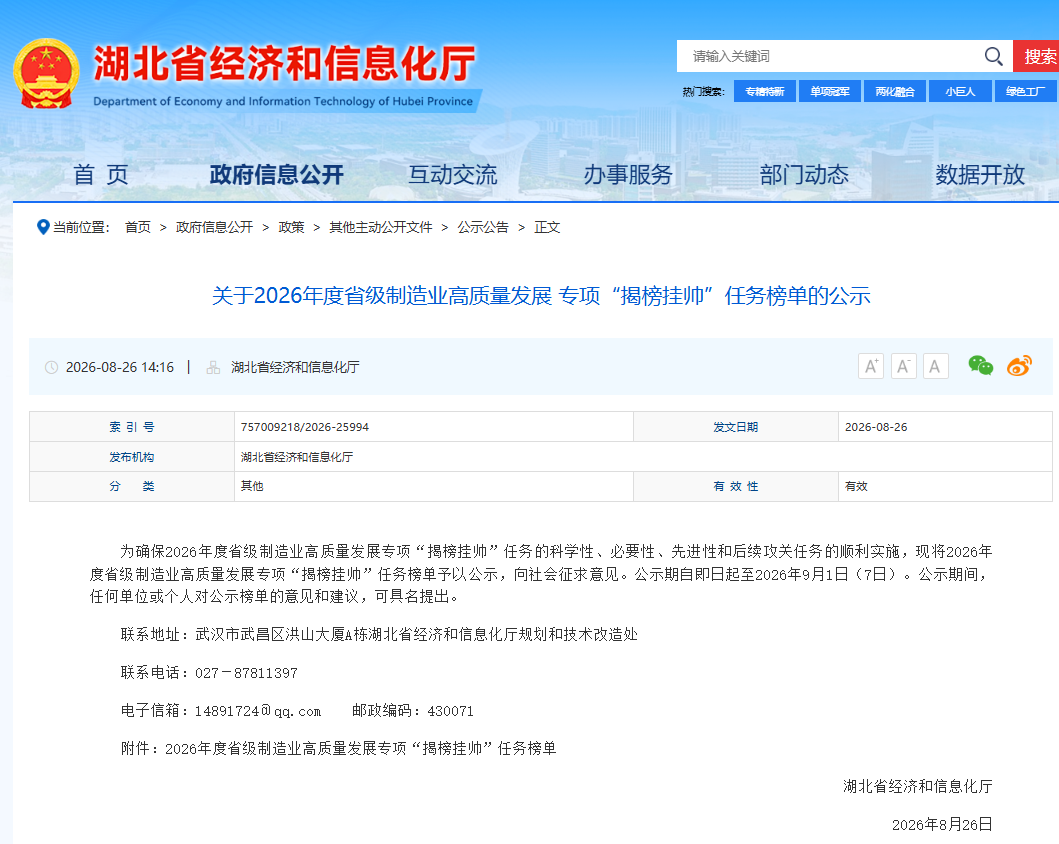Select the 单项冠军 hot search tag
This screenshot has height=844, width=1059.
pos(829,91)
